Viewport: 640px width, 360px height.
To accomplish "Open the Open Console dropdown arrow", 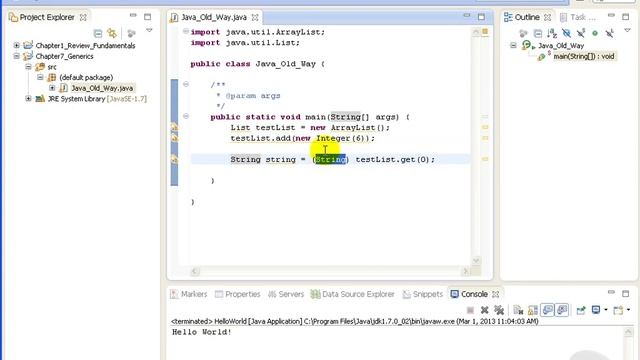I will [629, 310].
